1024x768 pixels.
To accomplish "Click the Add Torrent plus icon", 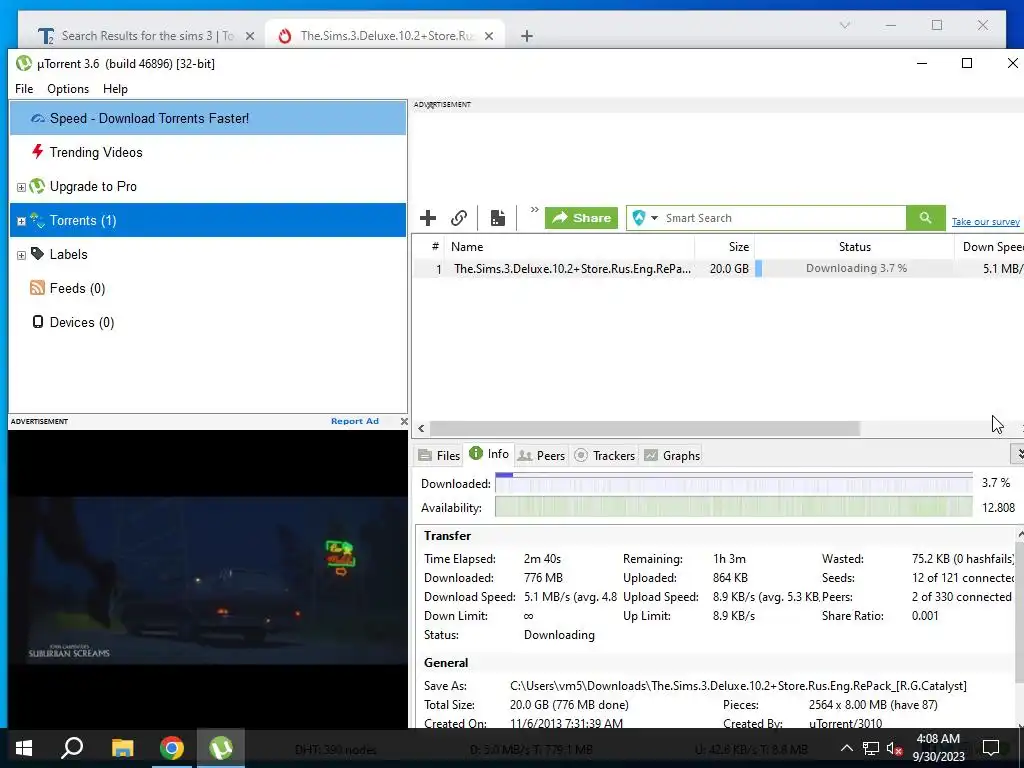I will (428, 218).
